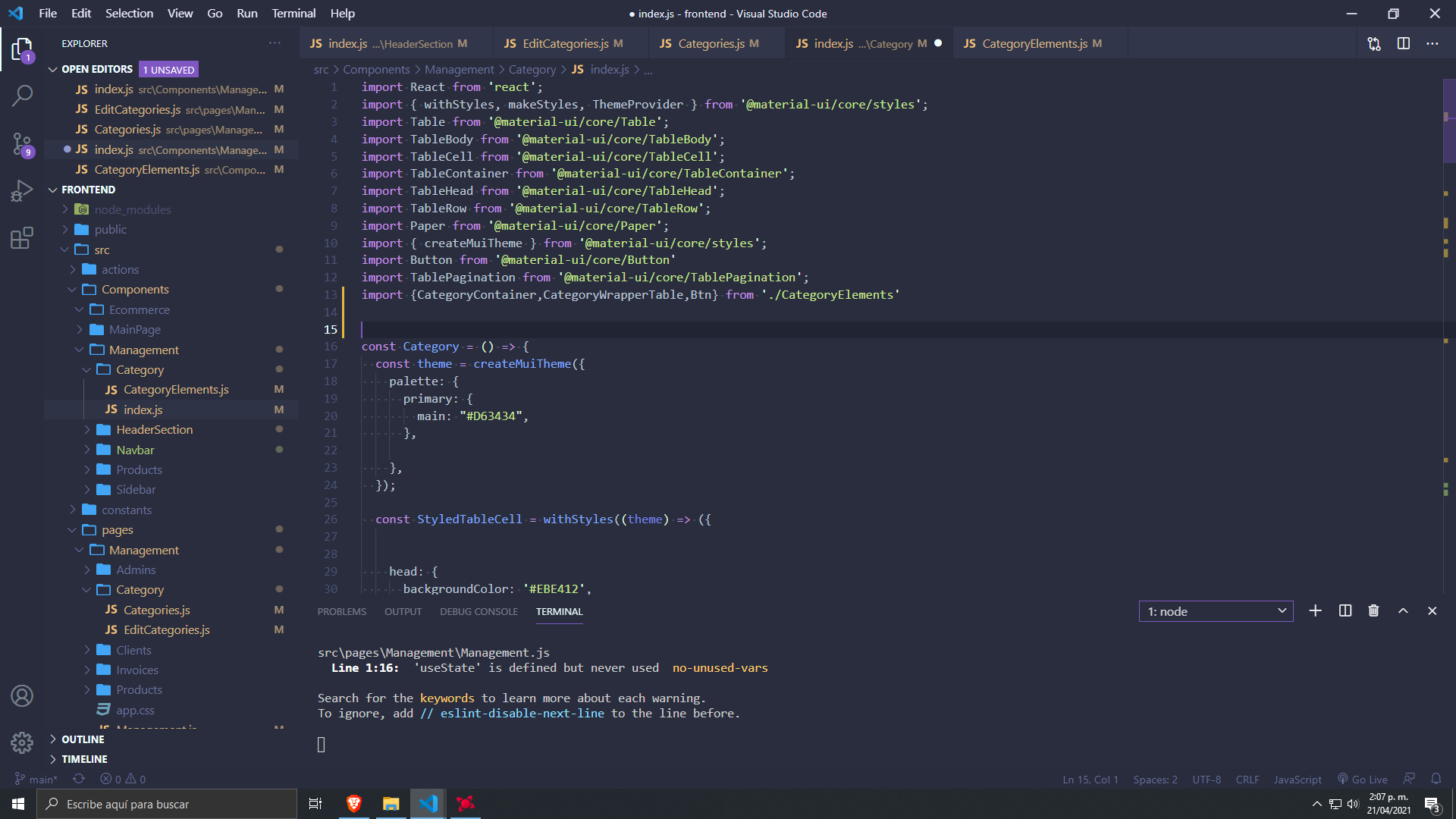1456x819 pixels.
Task: Maximize the panel with the chevron icon
Action: pyautogui.click(x=1402, y=610)
